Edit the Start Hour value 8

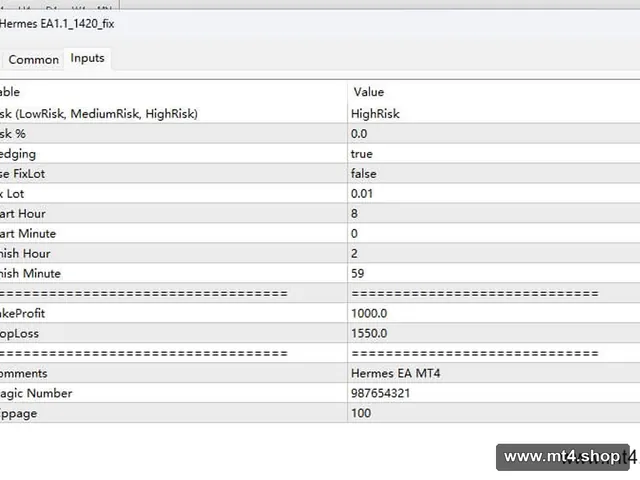click(x=493, y=213)
